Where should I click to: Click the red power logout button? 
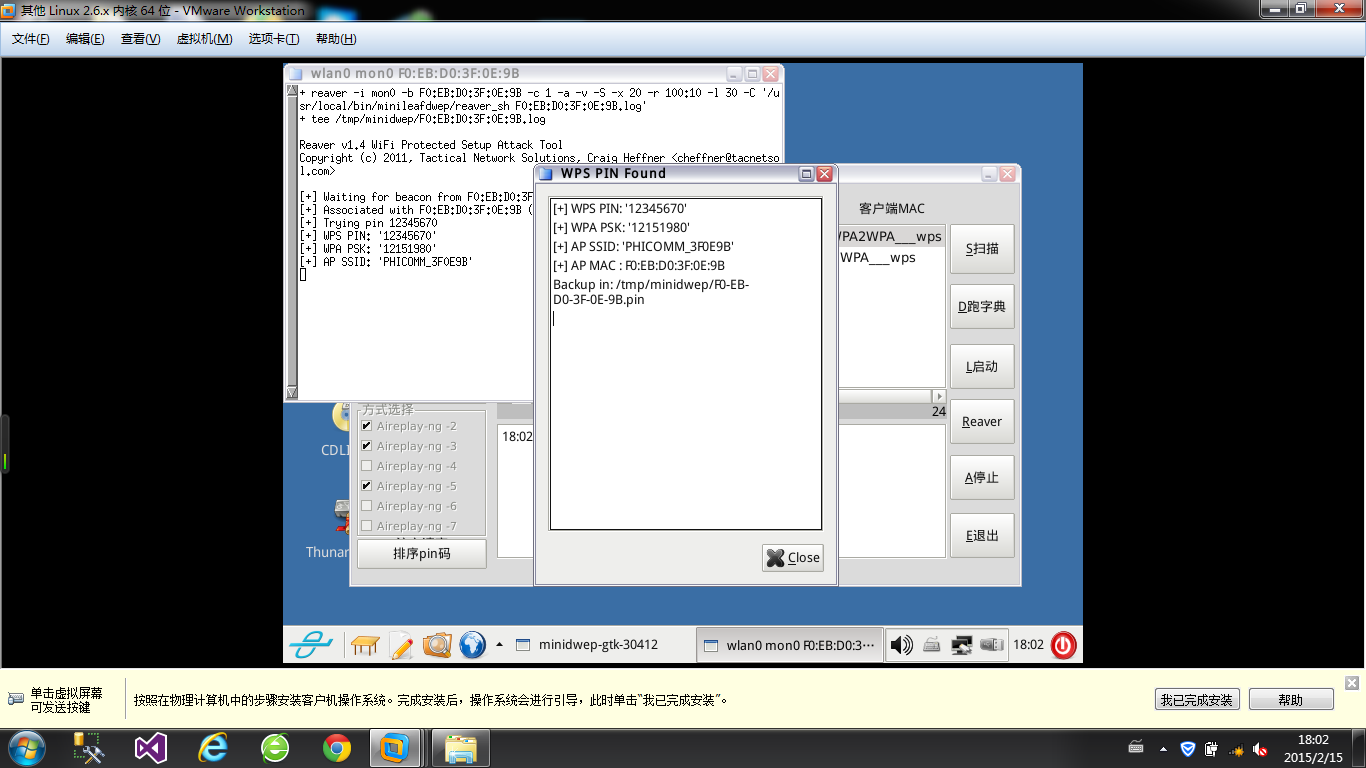point(1063,645)
